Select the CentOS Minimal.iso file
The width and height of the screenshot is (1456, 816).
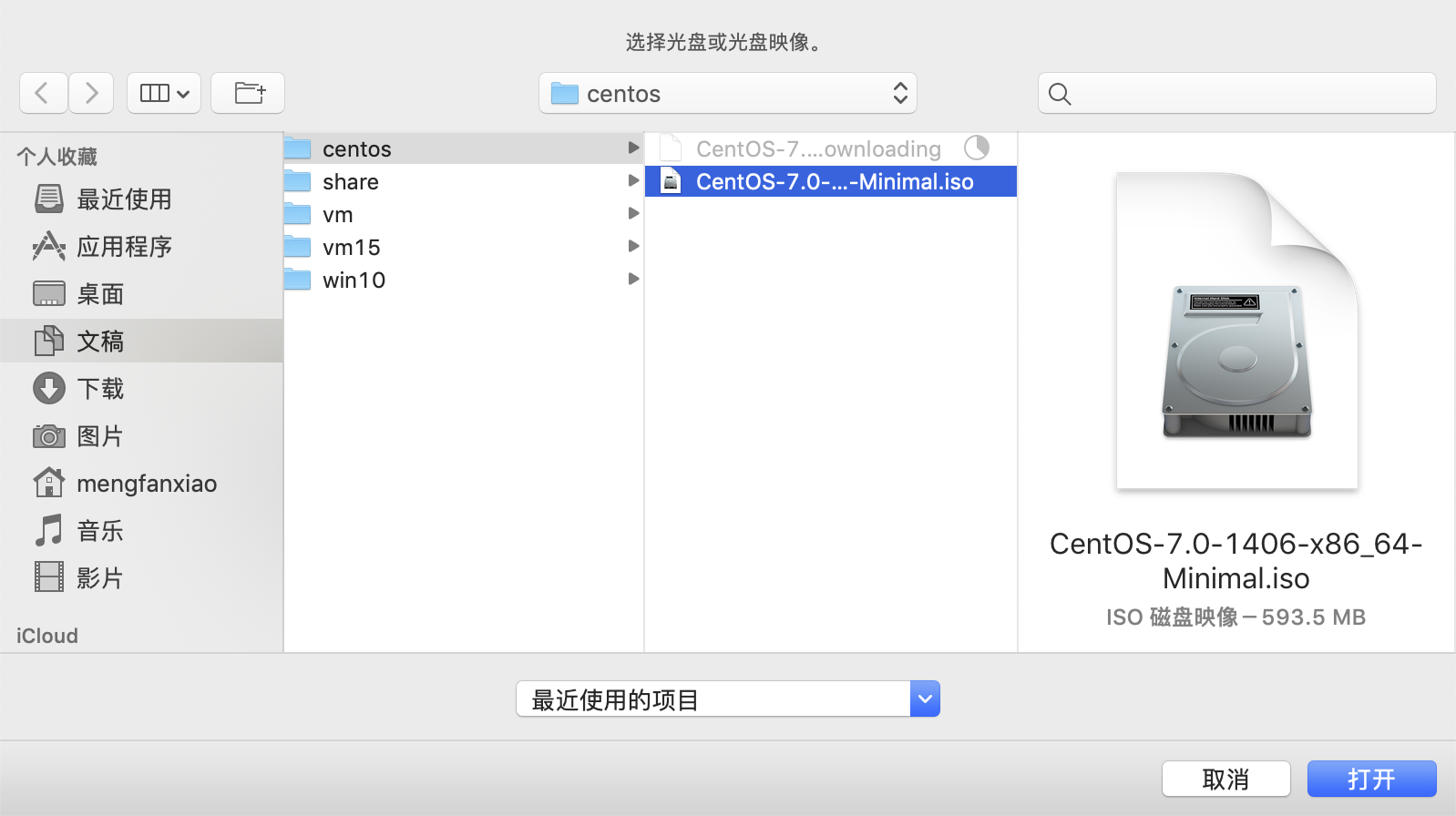click(834, 182)
